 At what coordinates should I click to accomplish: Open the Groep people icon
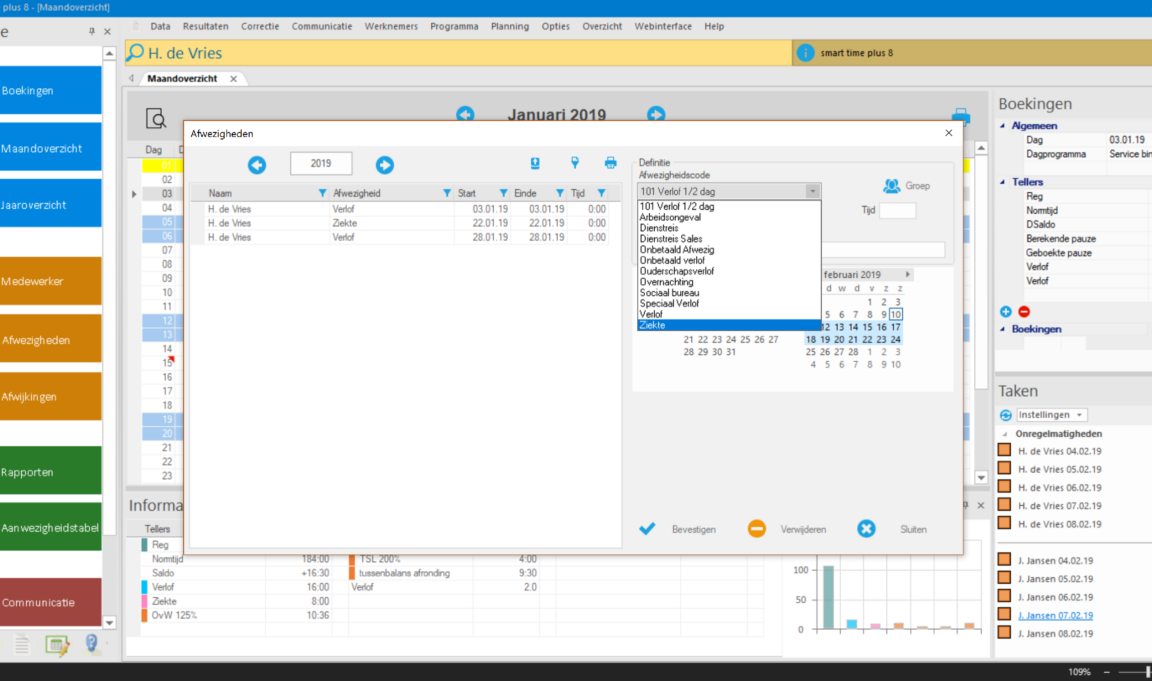point(892,186)
